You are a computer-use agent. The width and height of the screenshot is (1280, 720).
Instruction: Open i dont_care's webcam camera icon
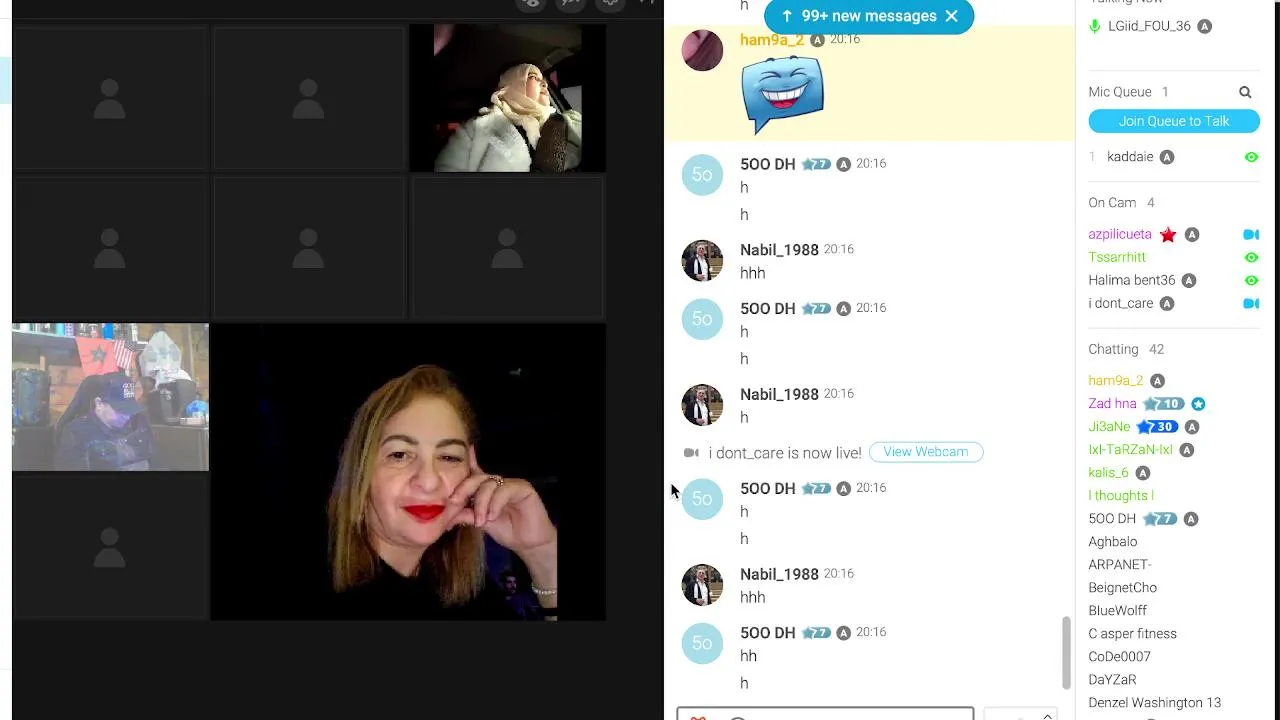pos(1251,303)
